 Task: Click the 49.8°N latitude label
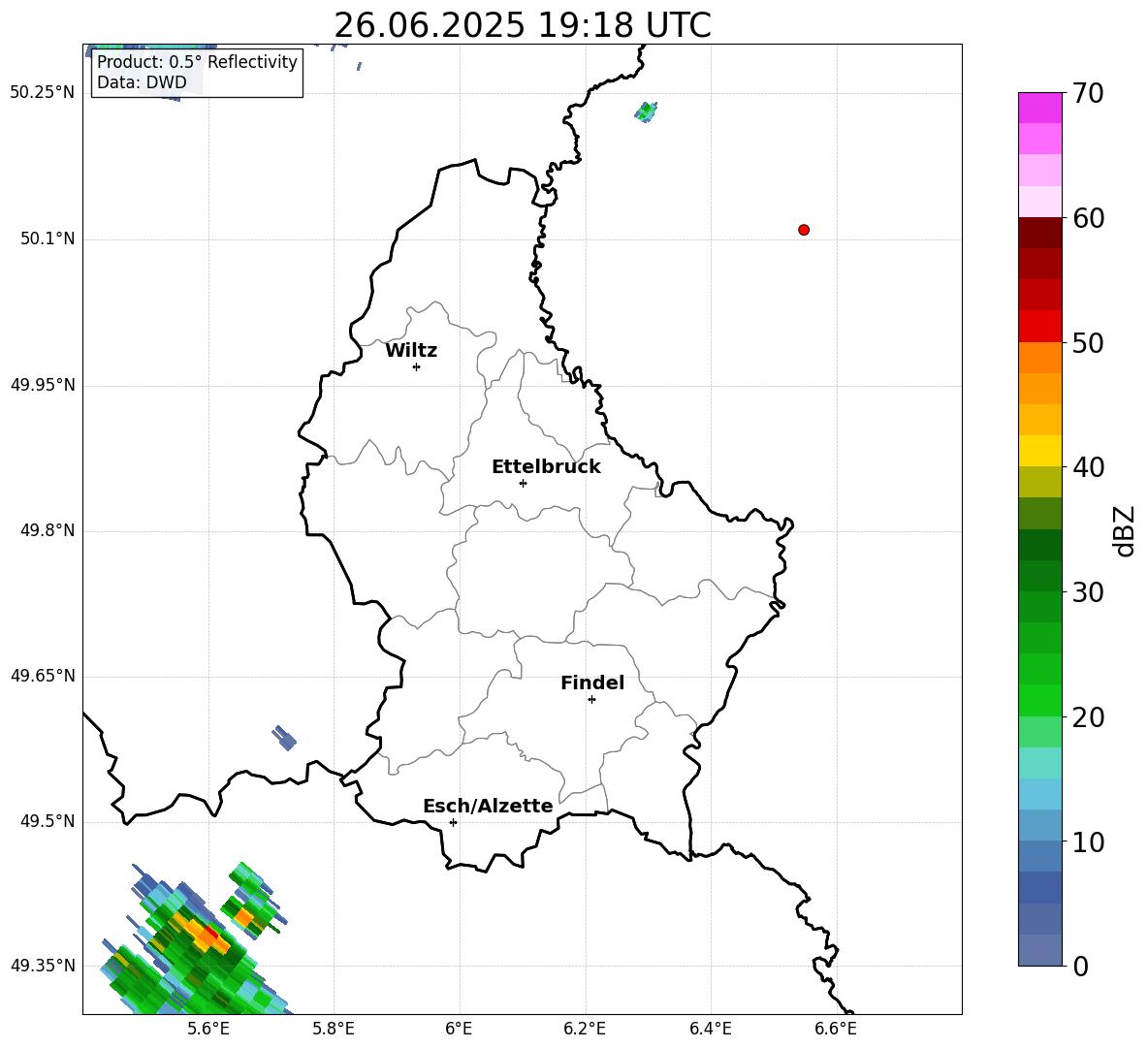[48, 530]
